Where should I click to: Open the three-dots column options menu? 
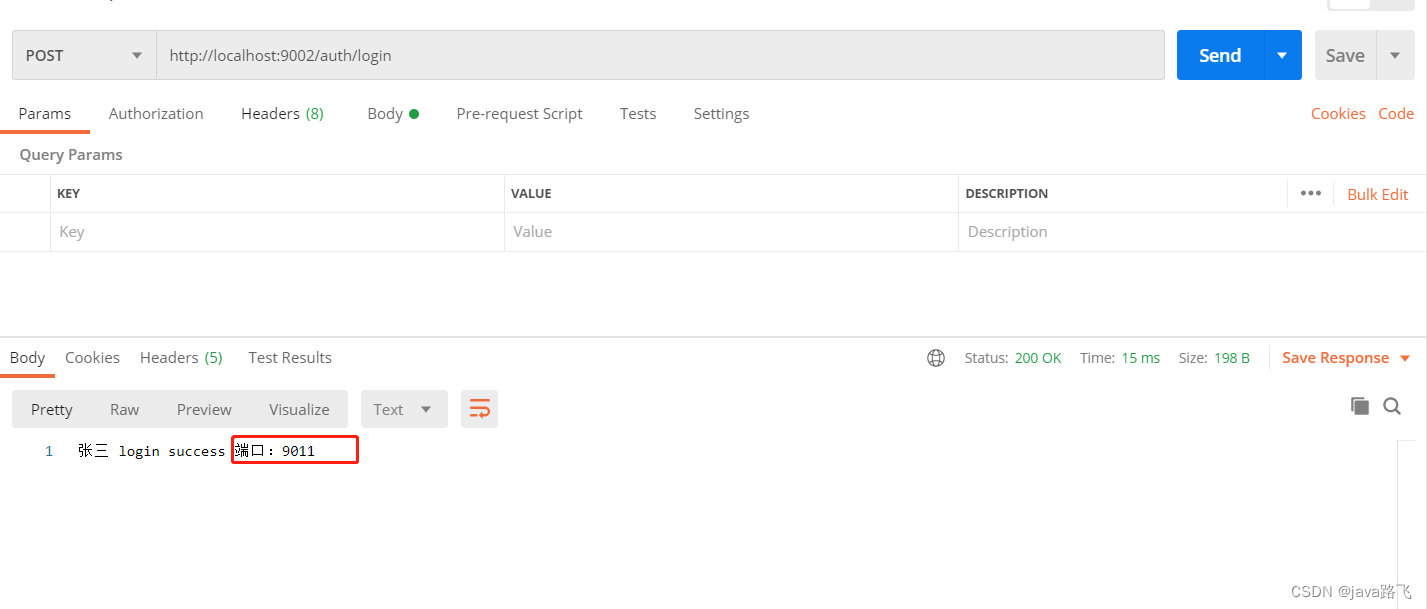pos(1310,194)
